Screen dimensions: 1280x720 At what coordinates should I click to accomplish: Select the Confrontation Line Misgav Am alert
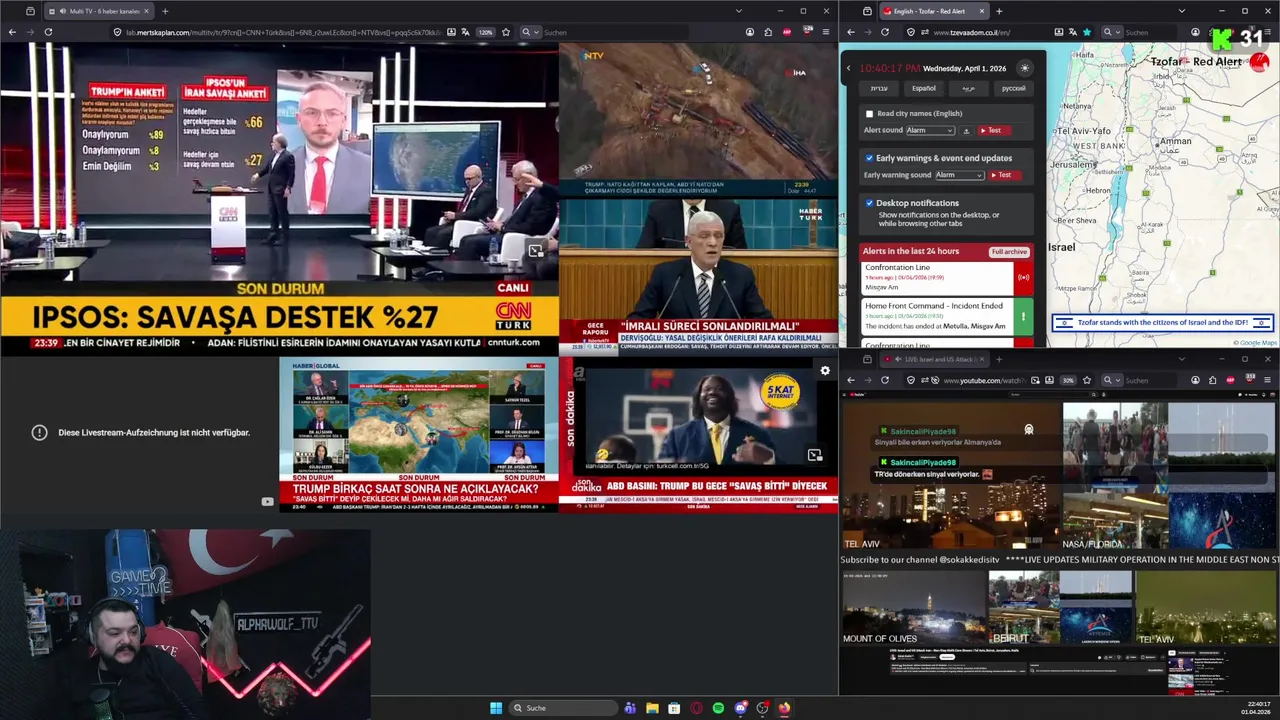tap(938, 277)
